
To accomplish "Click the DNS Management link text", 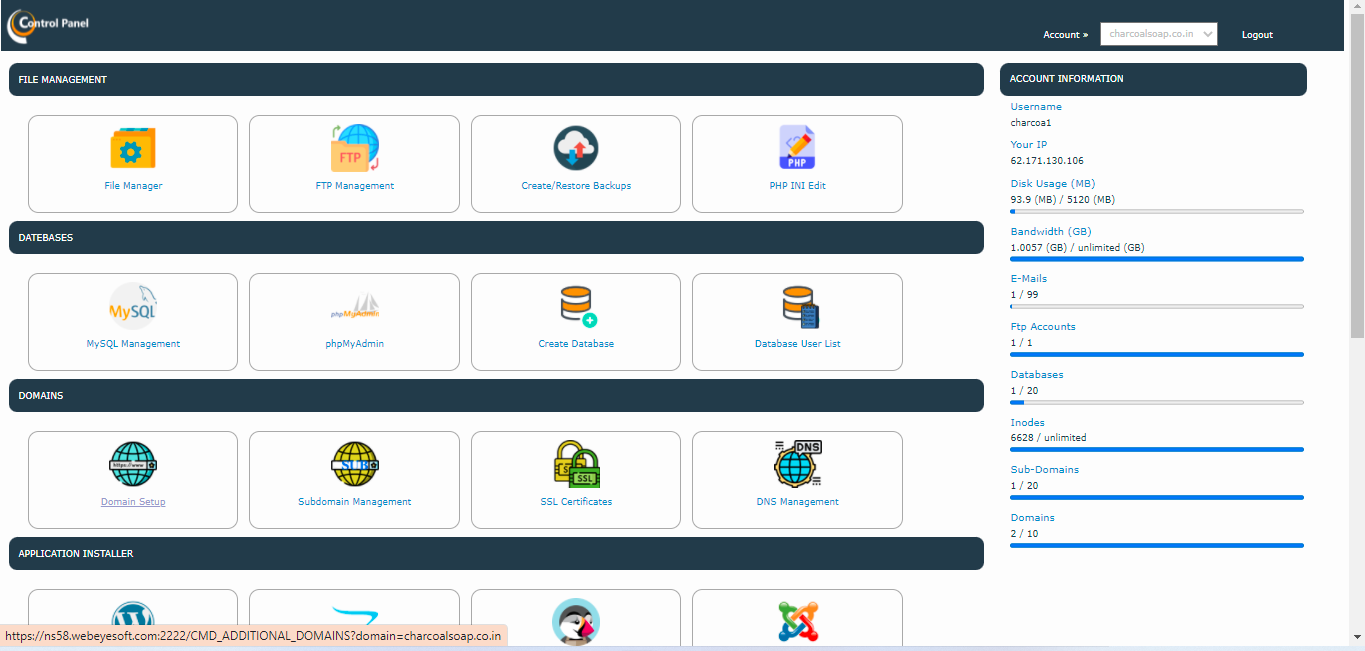I will pyautogui.click(x=797, y=502).
